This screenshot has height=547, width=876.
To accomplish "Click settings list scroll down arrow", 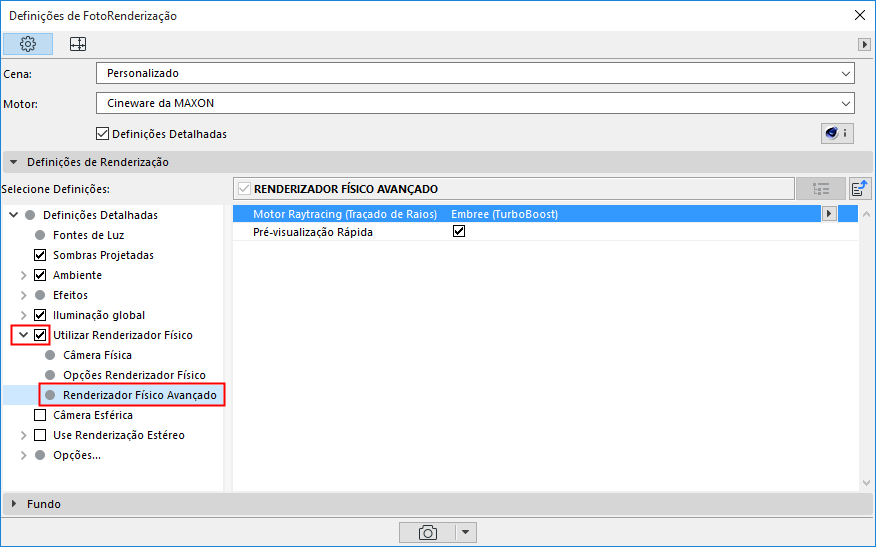I will [866, 483].
